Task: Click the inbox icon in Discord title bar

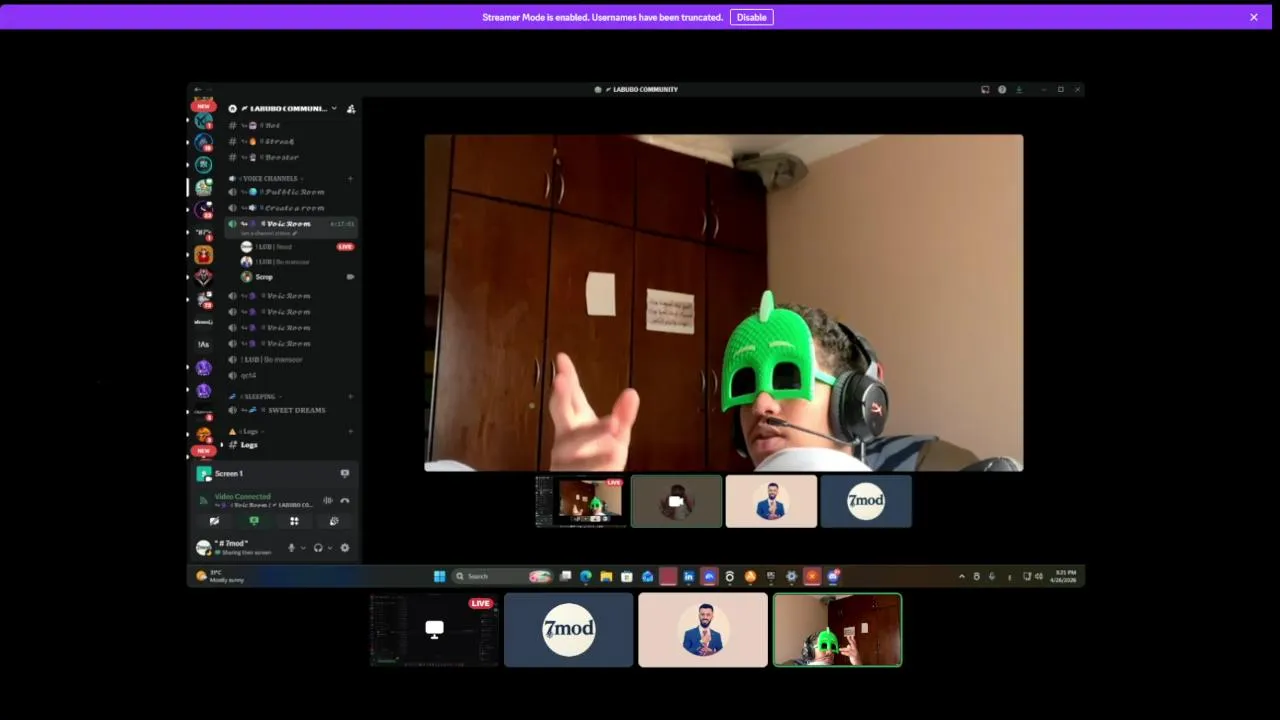Action: pyautogui.click(x=985, y=89)
